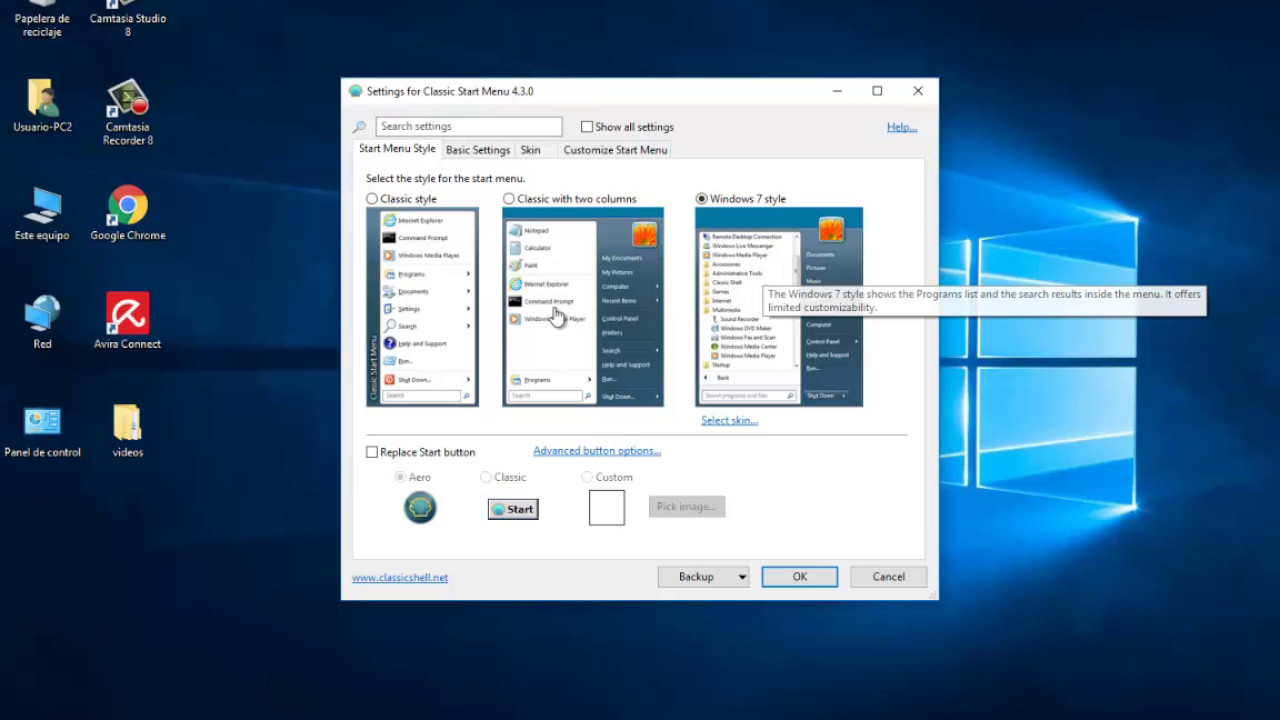The image size is (1280, 720).
Task: Click the magnifier icon beside Search settings
Action: pos(359,127)
